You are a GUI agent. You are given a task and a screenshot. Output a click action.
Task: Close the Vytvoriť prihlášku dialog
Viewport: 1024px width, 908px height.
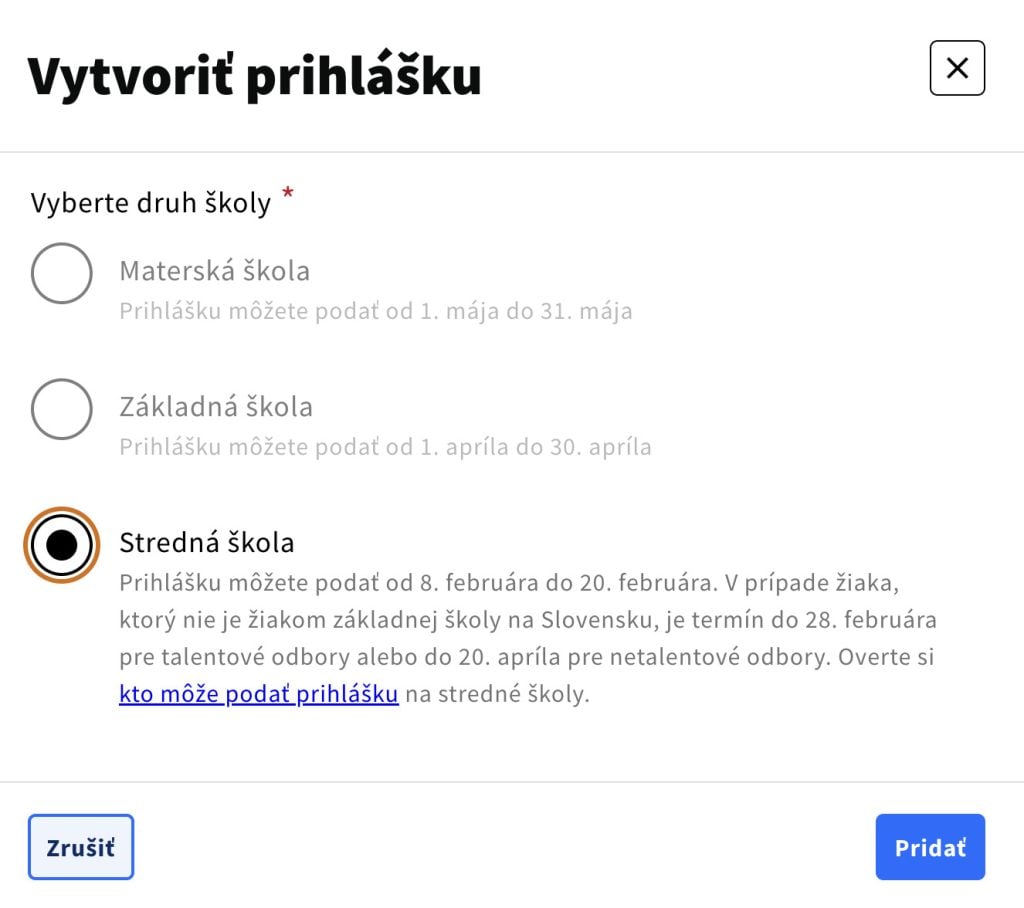coord(957,68)
